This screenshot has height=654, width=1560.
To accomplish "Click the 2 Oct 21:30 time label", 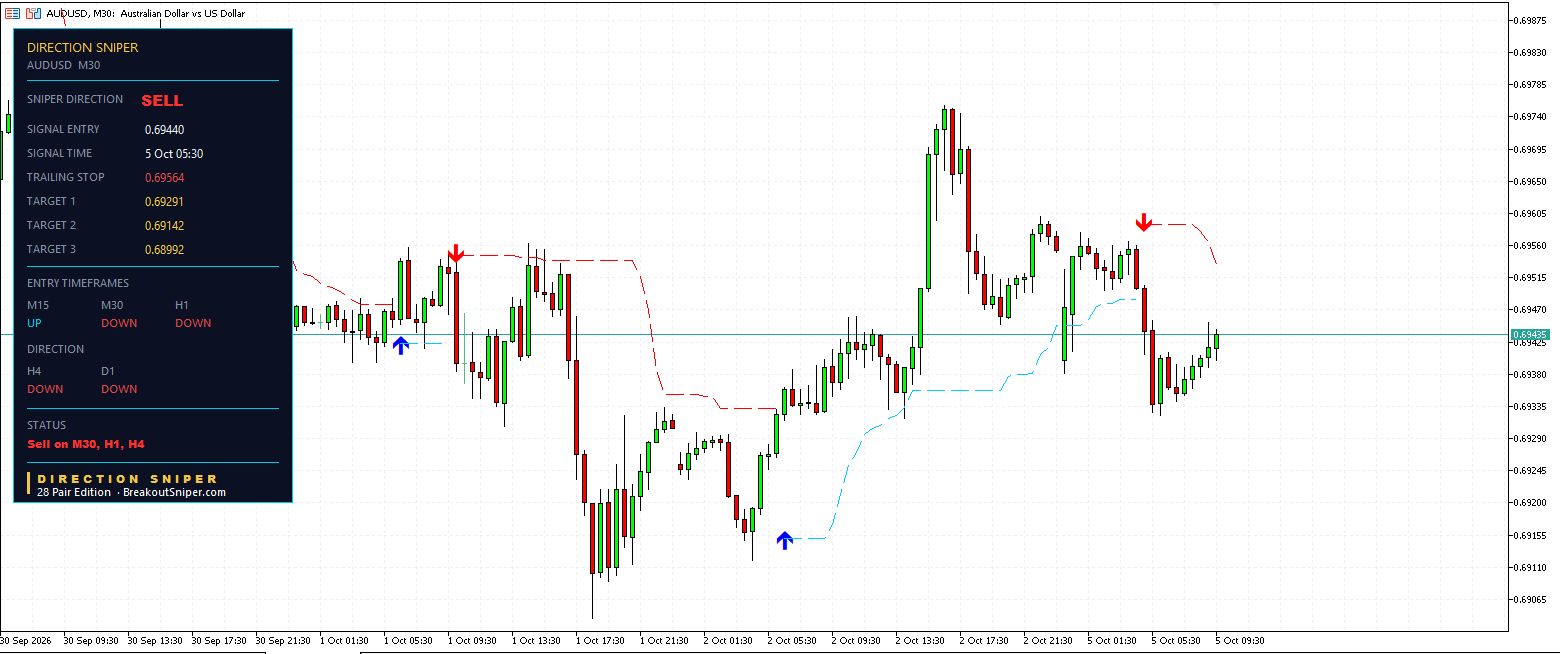I will 1049,640.
